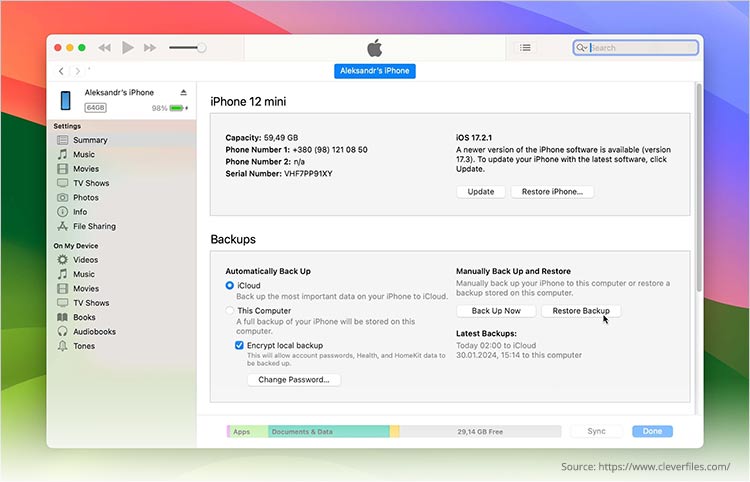Click Restore Backup button
750x482 pixels.
[581, 311]
